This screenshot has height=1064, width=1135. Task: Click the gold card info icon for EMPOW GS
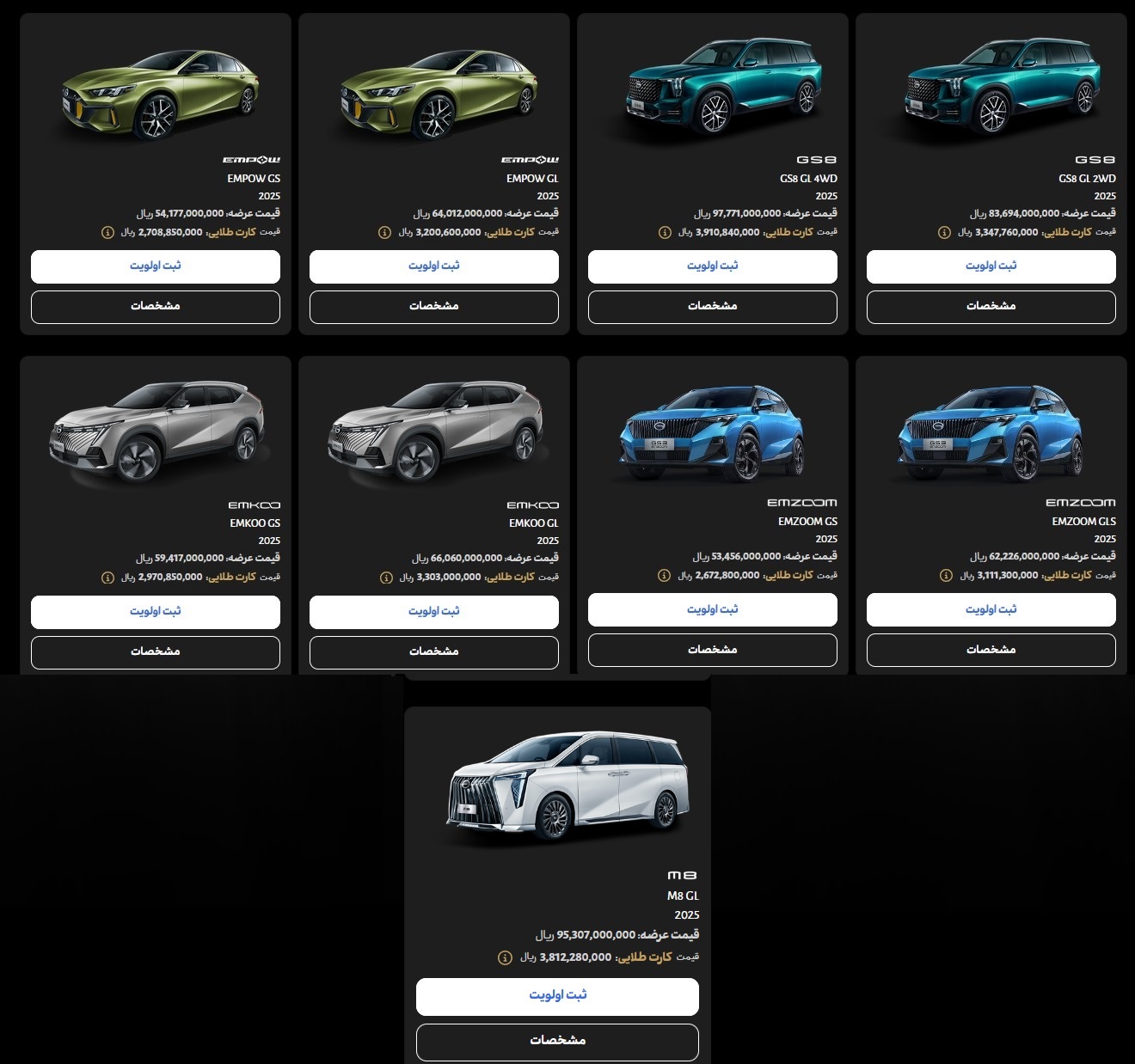pos(107,232)
